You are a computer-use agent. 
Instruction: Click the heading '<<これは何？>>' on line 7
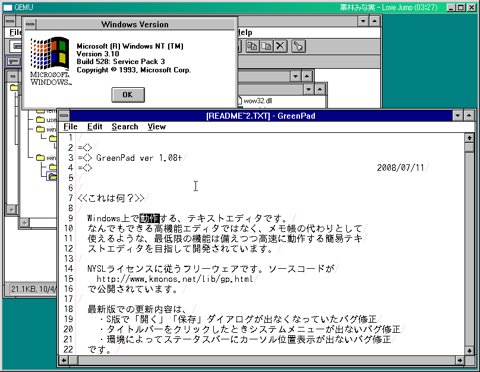click(x=111, y=198)
